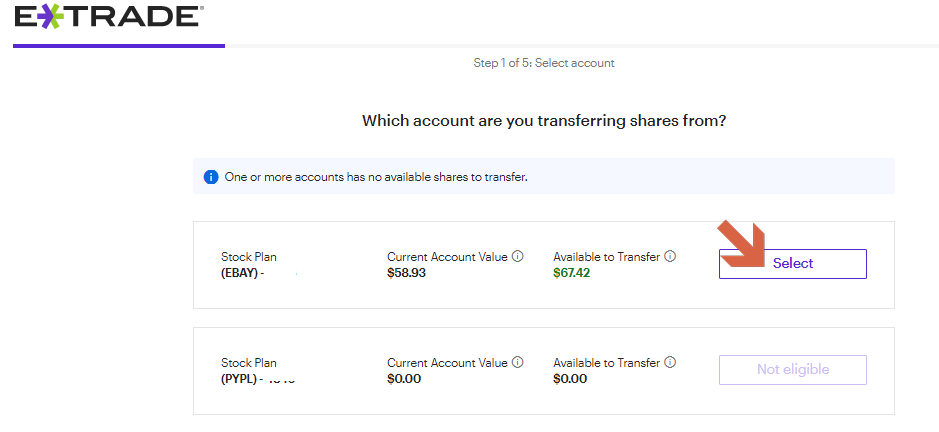The width and height of the screenshot is (939, 432).
Task: Click the 'no available shares to transfer' message
Action: pyautogui.click(x=376, y=177)
